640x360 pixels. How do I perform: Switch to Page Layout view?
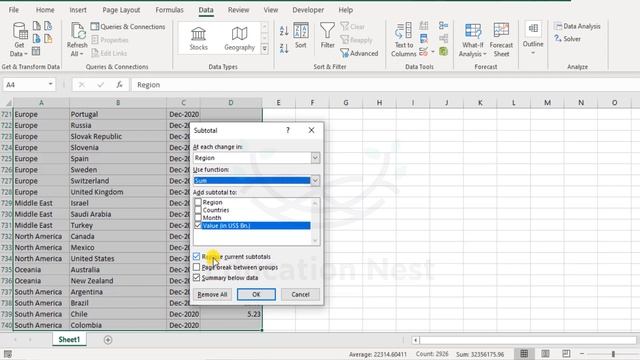click(545, 353)
